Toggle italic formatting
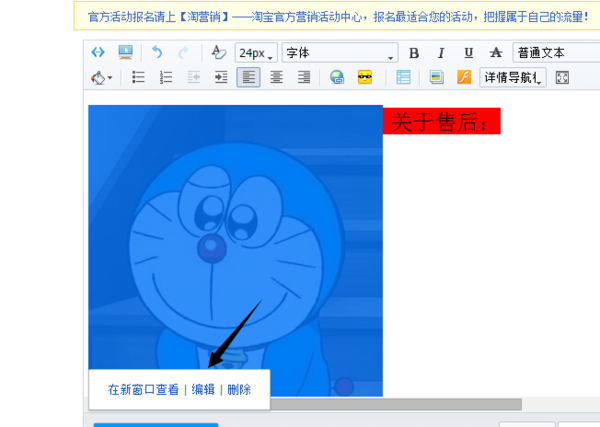The height and width of the screenshot is (427, 600). click(x=441, y=53)
